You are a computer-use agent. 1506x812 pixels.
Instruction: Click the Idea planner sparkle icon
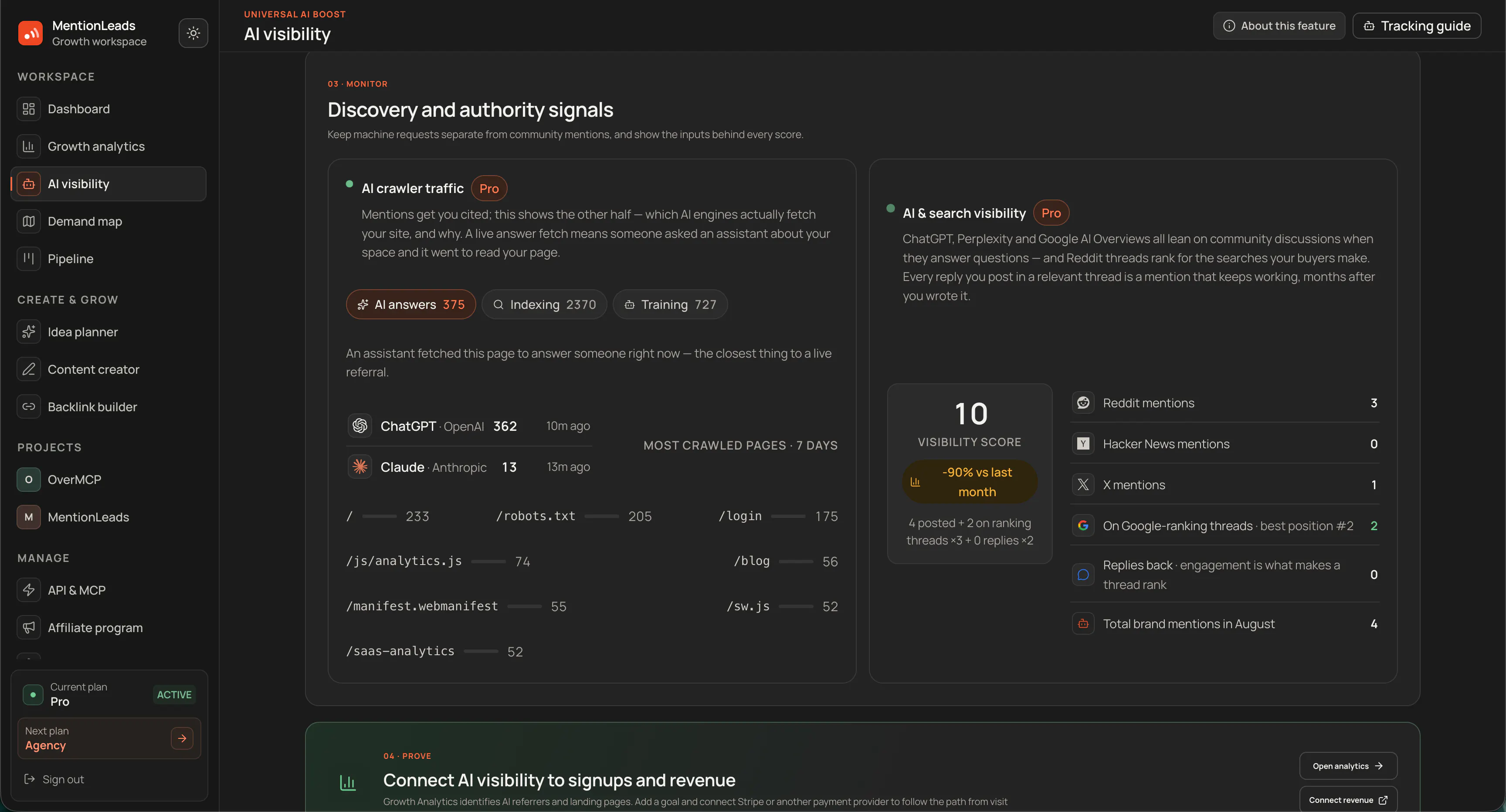(x=29, y=332)
